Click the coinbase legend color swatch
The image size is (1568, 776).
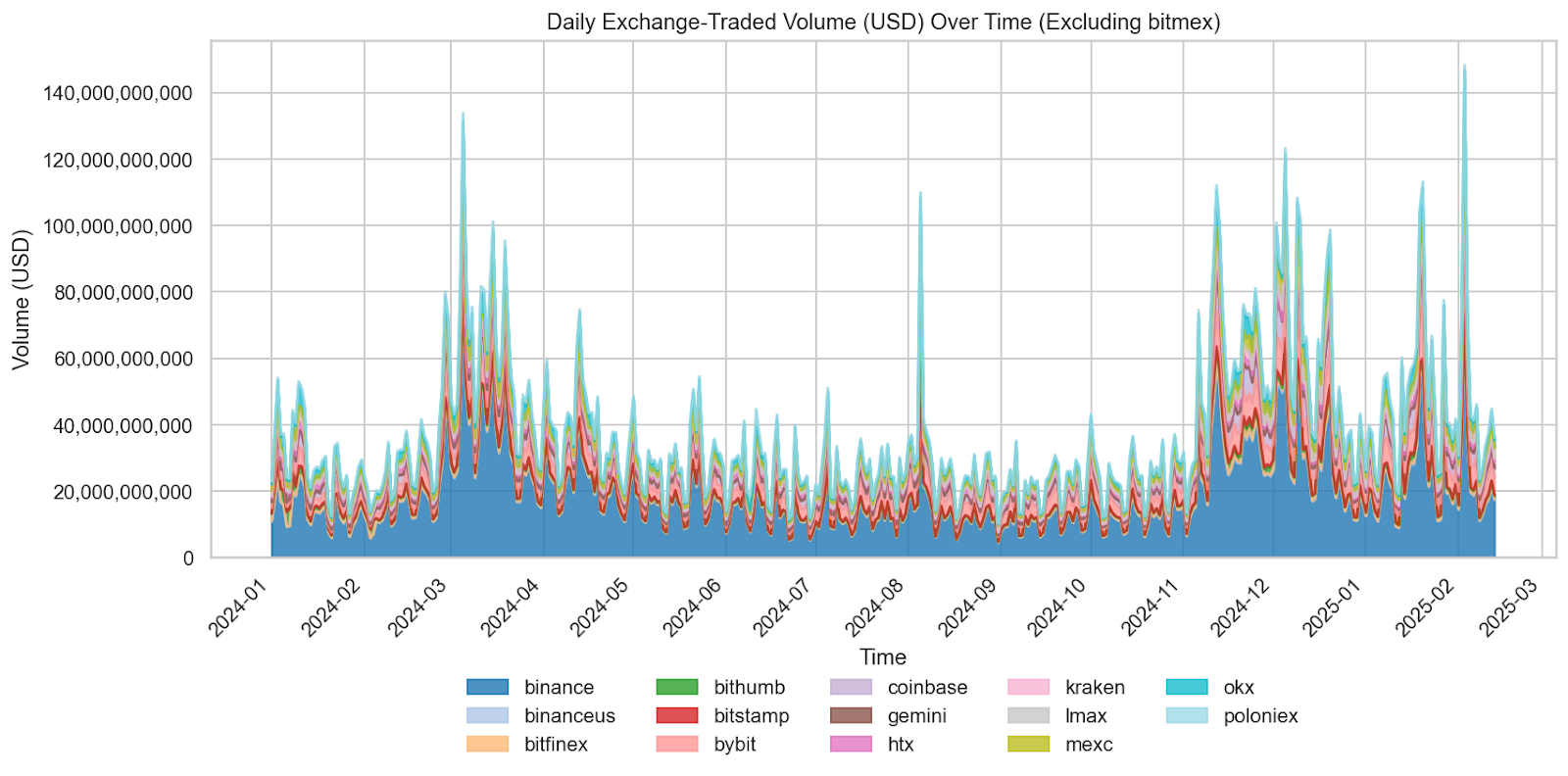851,688
